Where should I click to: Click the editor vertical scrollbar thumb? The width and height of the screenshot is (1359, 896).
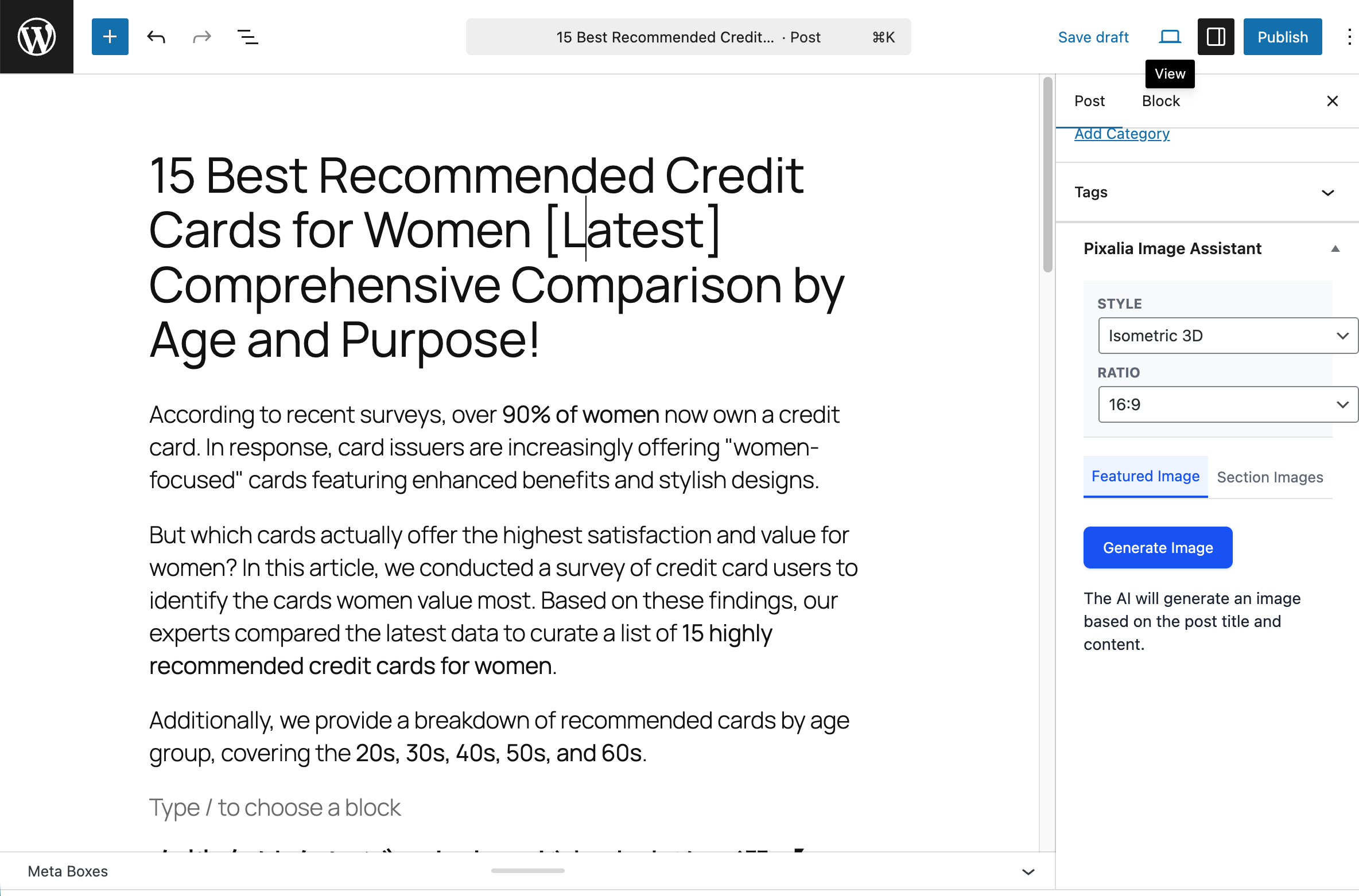1047,172
